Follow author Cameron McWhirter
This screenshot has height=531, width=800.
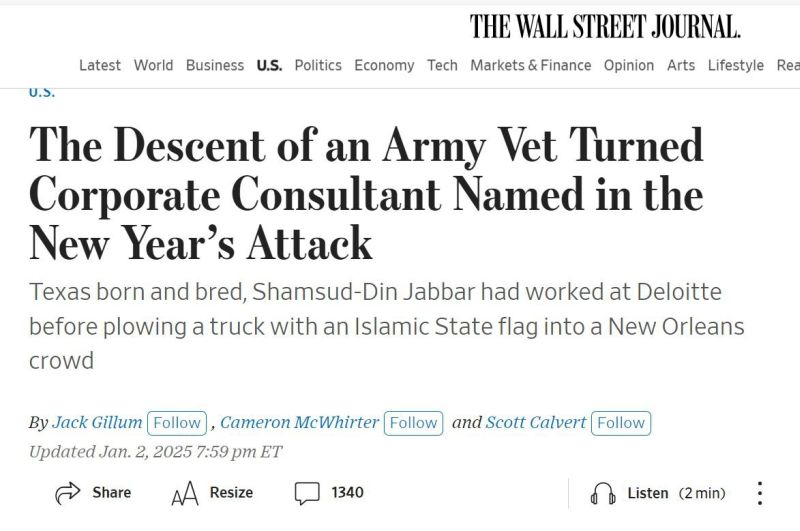pos(413,423)
